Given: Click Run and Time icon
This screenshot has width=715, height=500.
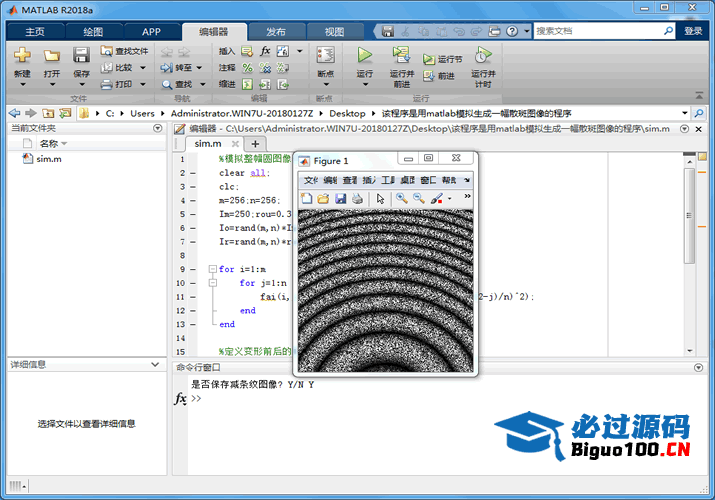Looking at the screenshot, I should point(483,55).
